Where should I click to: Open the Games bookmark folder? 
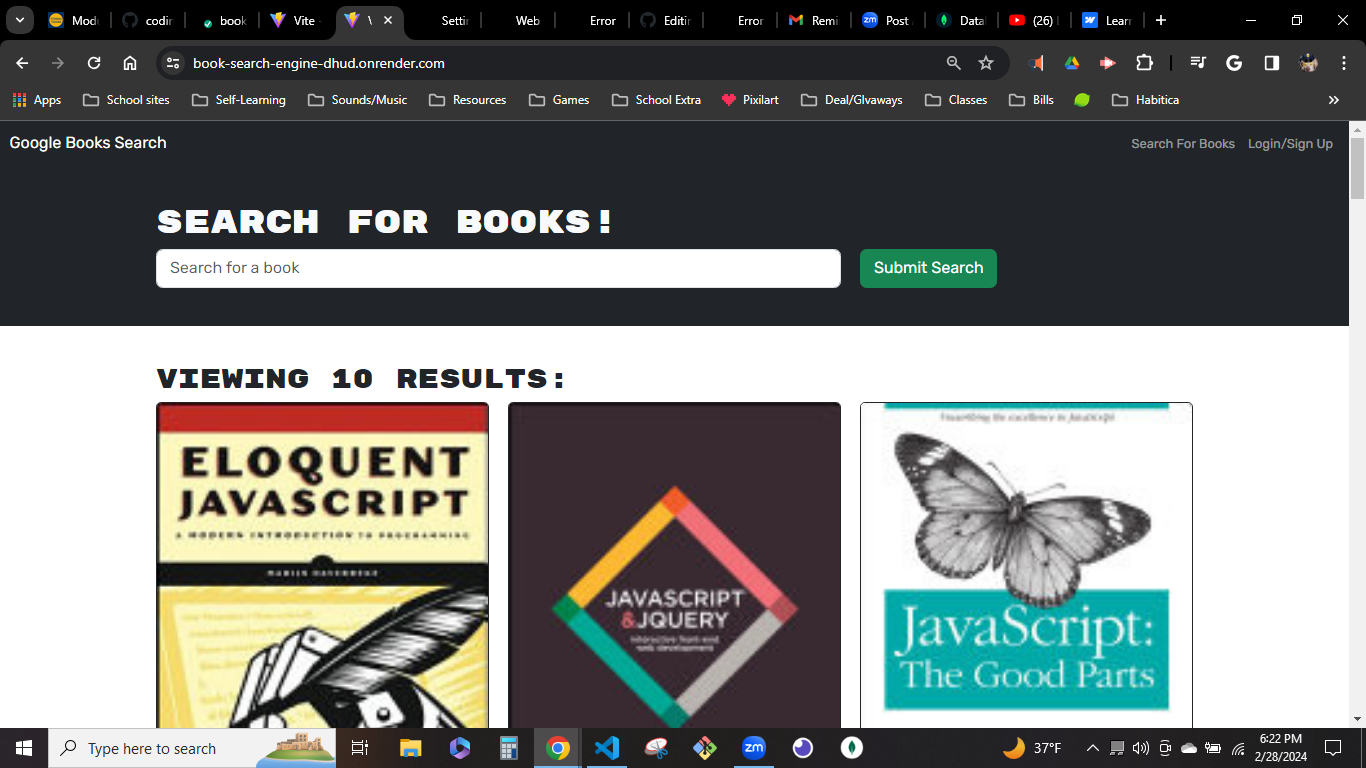pyautogui.click(x=559, y=100)
